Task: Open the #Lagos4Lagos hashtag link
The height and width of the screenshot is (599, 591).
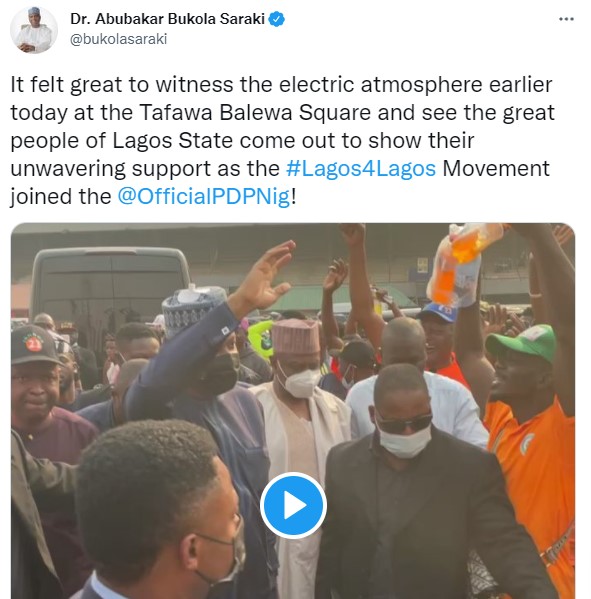Action: 361,168
